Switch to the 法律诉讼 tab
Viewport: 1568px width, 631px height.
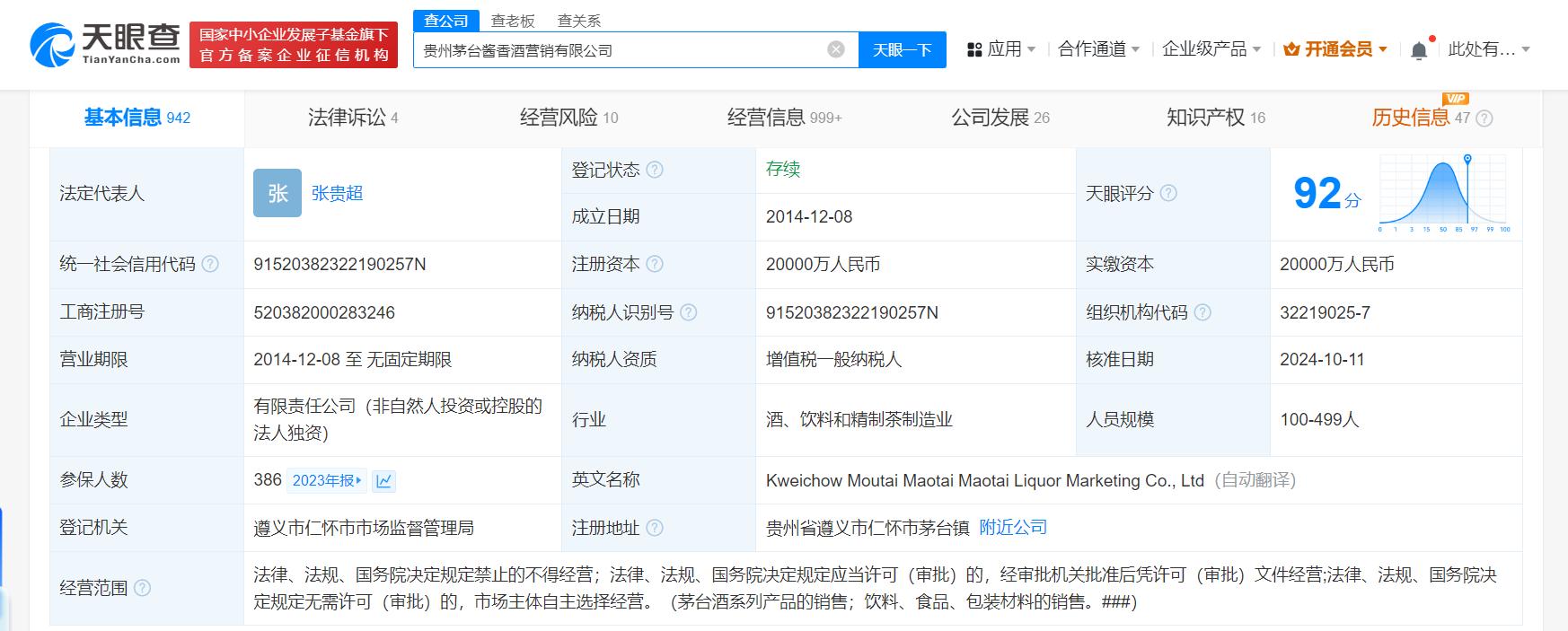(352, 118)
